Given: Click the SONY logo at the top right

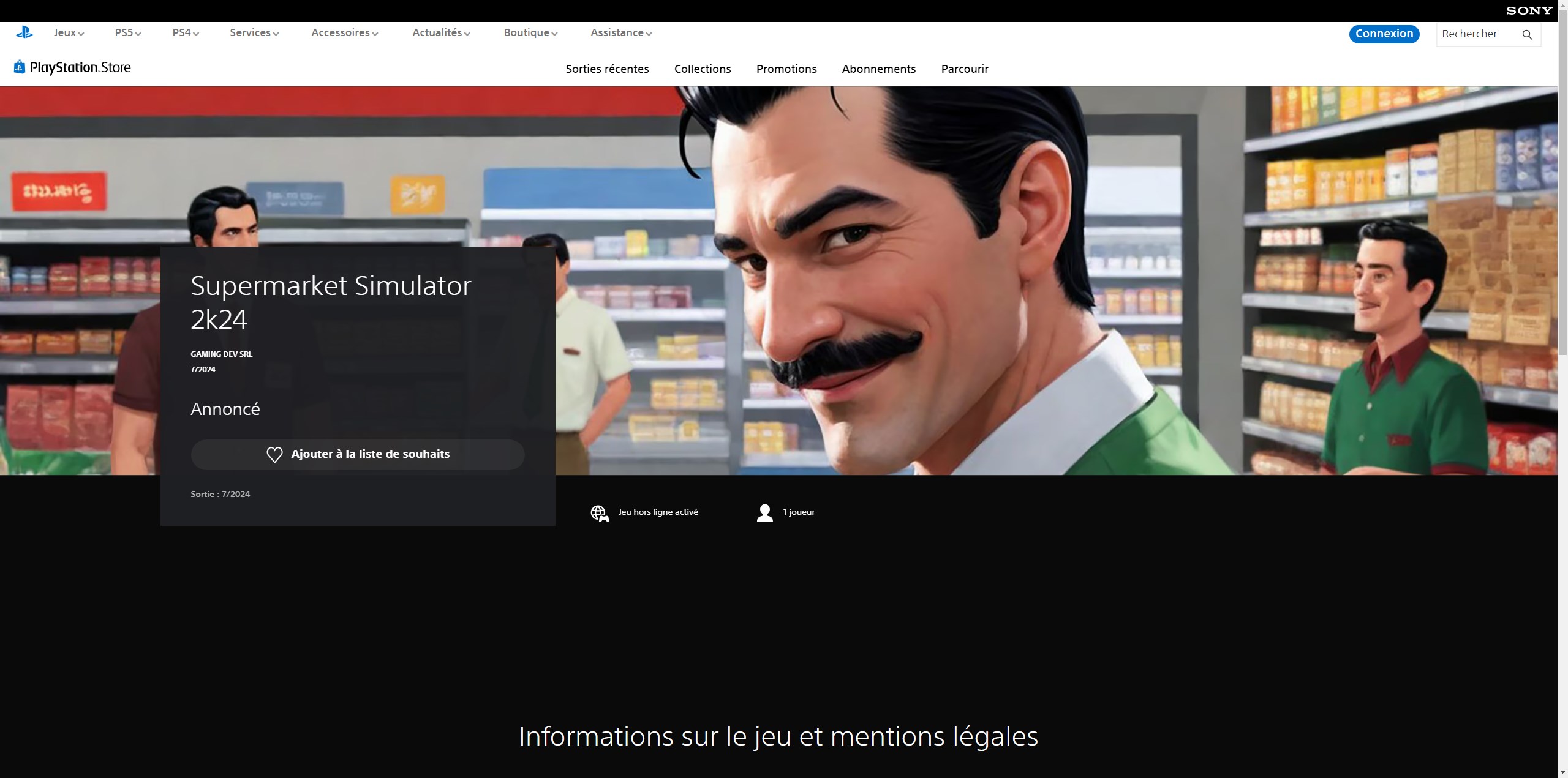Looking at the screenshot, I should click(x=1529, y=10).
